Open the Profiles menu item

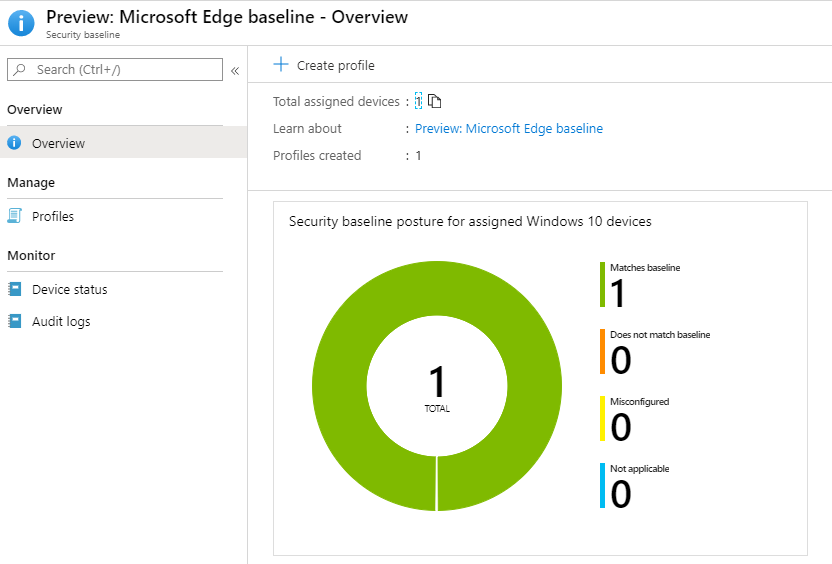click(124, 216)
